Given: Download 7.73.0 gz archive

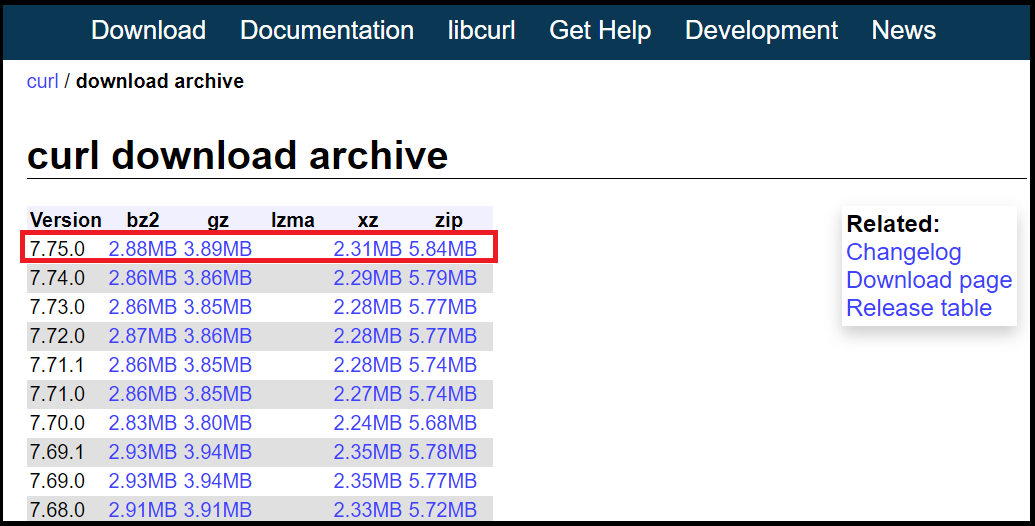Looking at the screenshot, I should point(218,307).
